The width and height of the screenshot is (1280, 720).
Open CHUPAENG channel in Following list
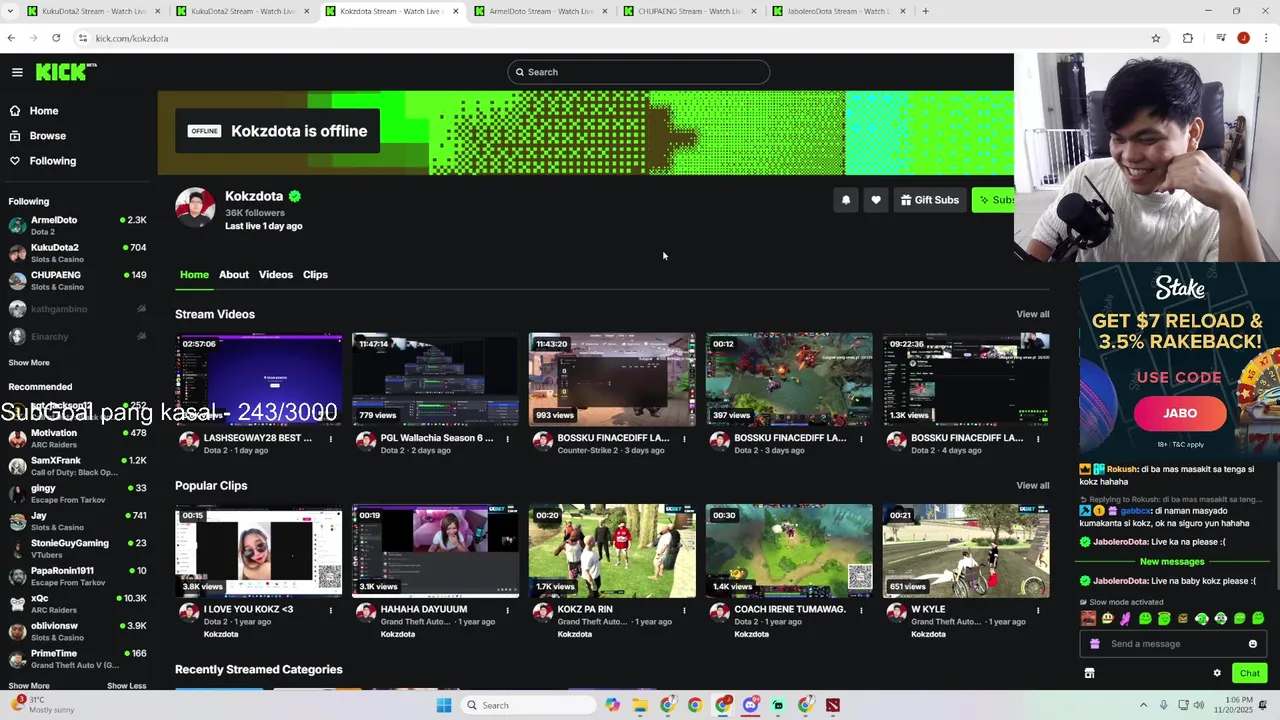click(77, 280)
